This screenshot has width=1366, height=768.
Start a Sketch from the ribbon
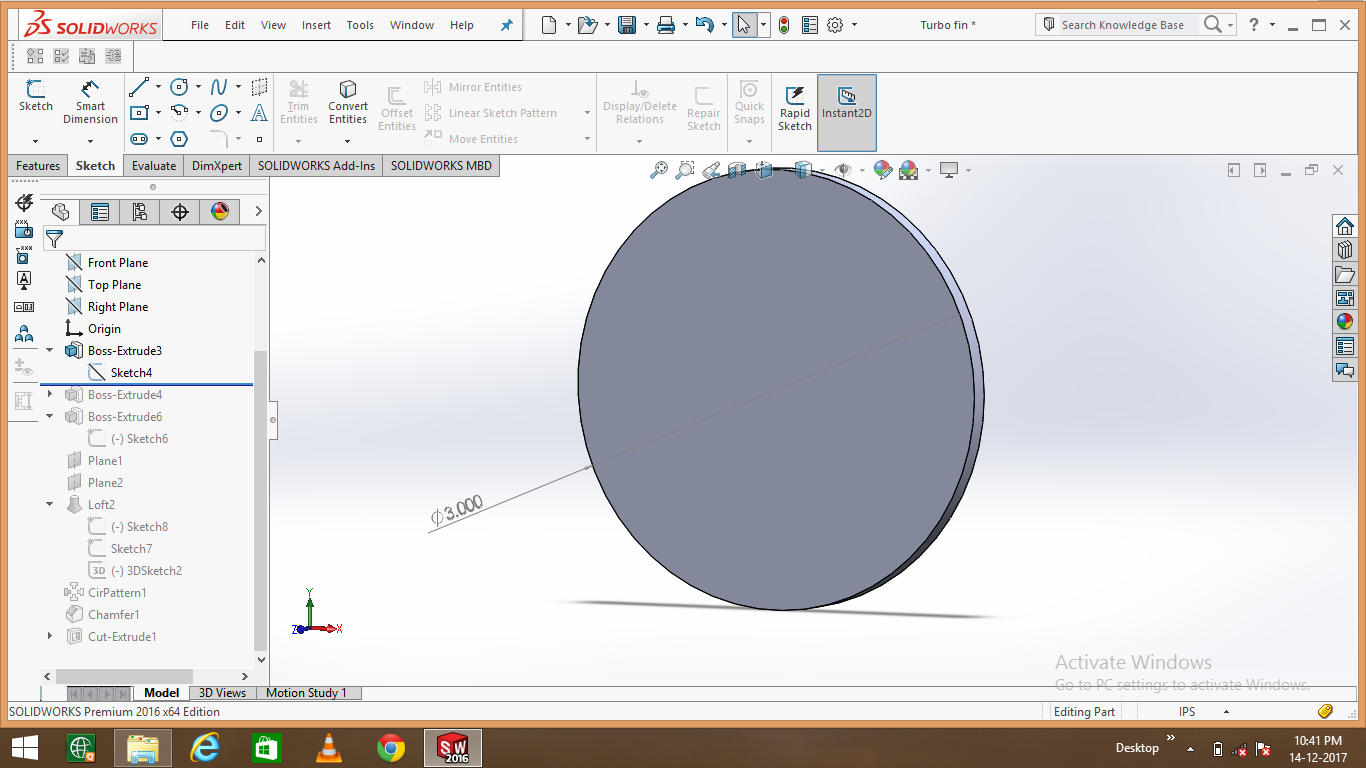point(36,96)
